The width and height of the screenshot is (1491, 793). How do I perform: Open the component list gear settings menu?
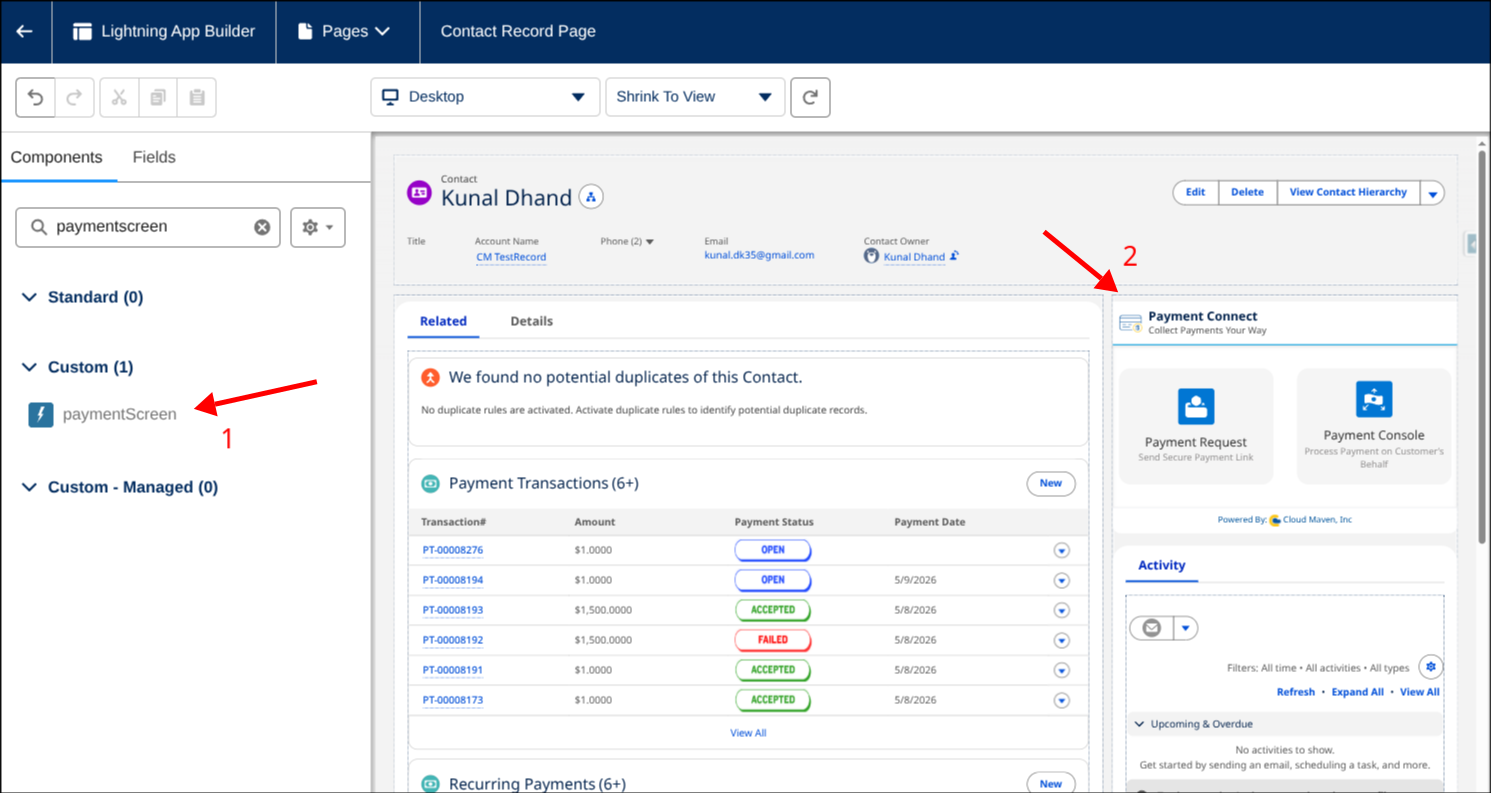click(x=318, y=227)
